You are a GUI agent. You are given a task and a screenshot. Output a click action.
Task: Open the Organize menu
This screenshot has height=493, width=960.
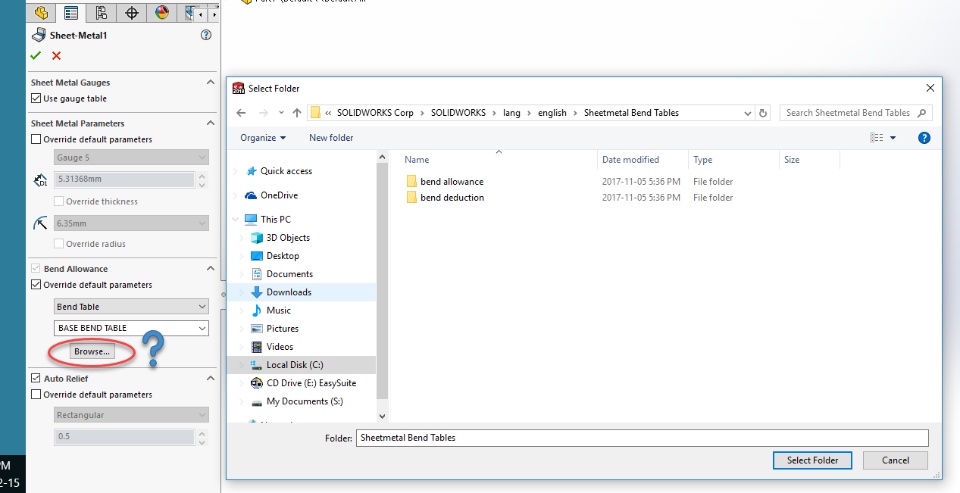point(263,138)
